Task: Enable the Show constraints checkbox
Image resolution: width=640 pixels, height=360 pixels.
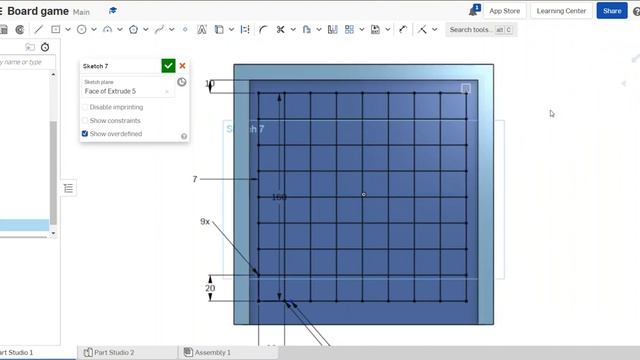Action: (85, 120)
